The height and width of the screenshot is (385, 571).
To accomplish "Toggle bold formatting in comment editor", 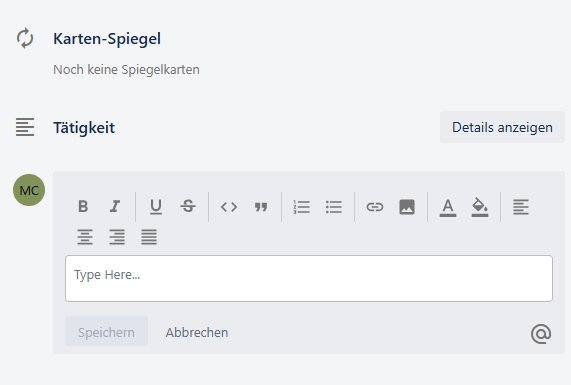I will coord(83,207).
